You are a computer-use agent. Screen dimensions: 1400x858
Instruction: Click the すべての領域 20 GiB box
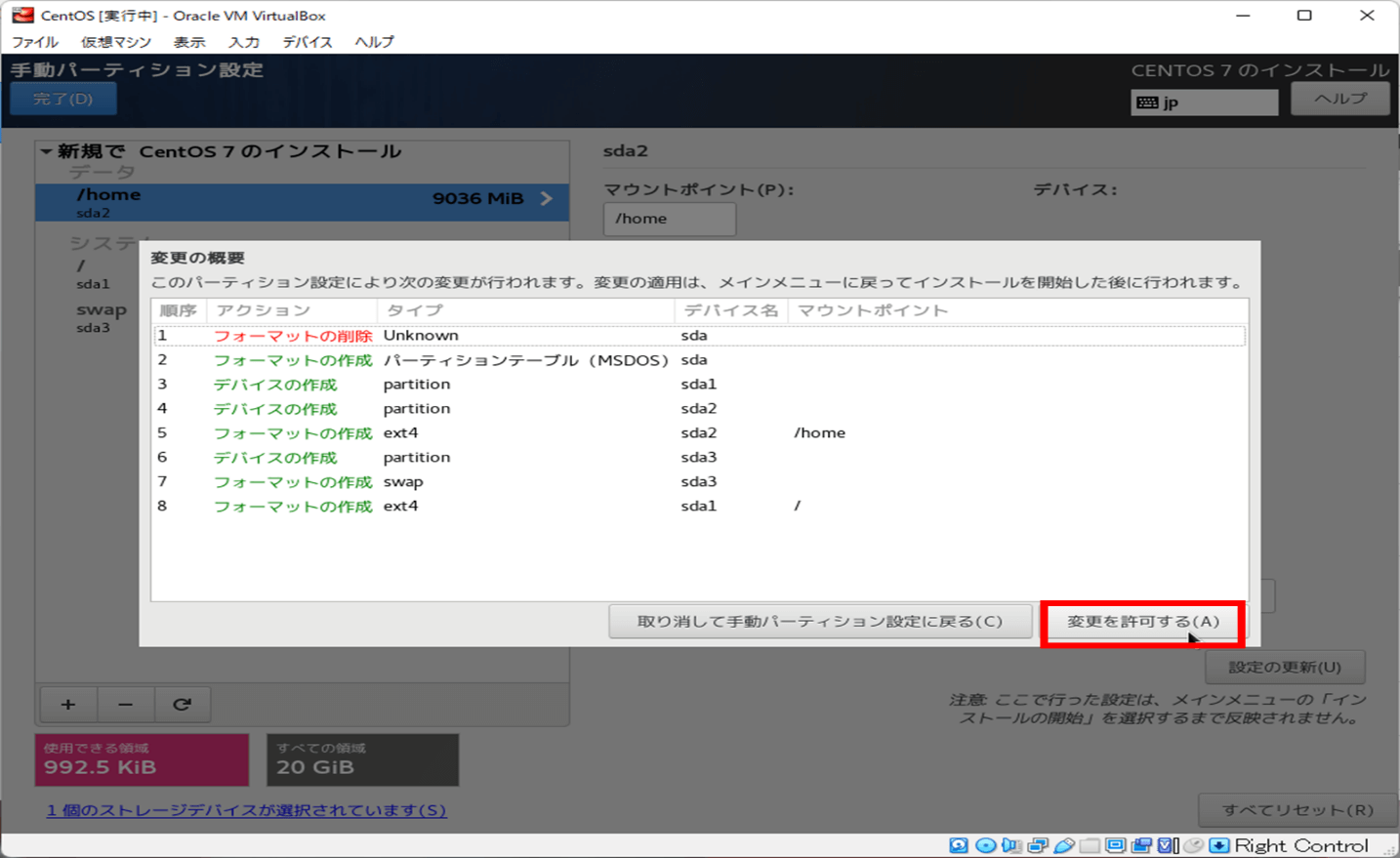(362, 759)
